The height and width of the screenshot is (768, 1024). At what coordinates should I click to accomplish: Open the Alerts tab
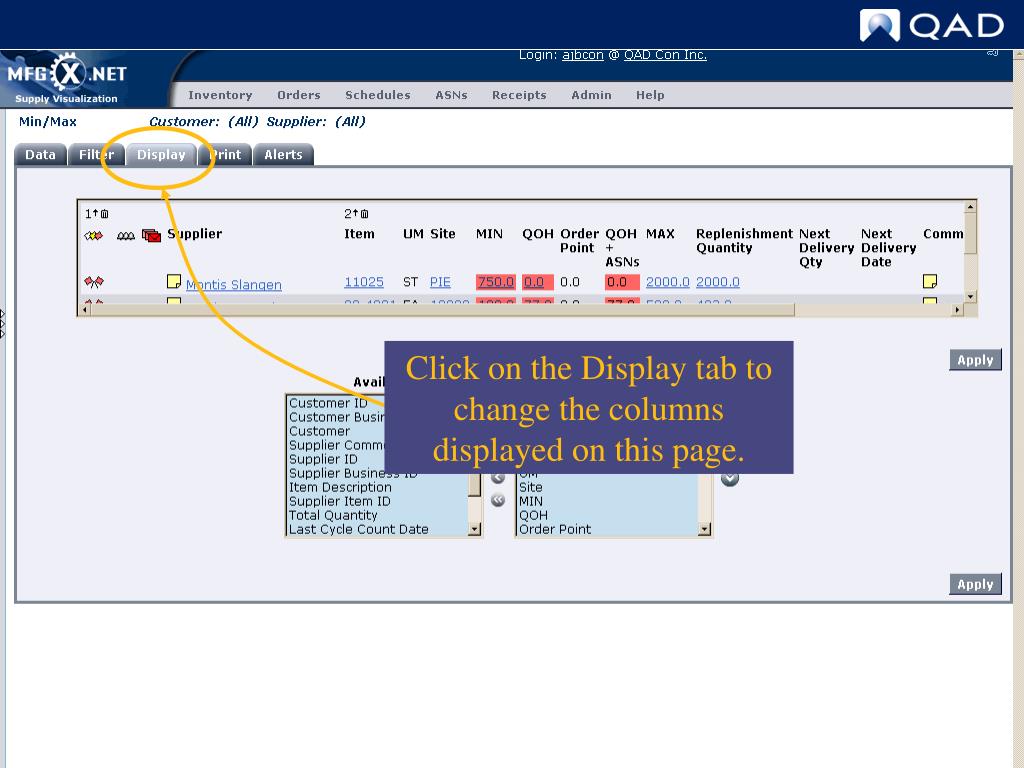click(x=283, y=155)
